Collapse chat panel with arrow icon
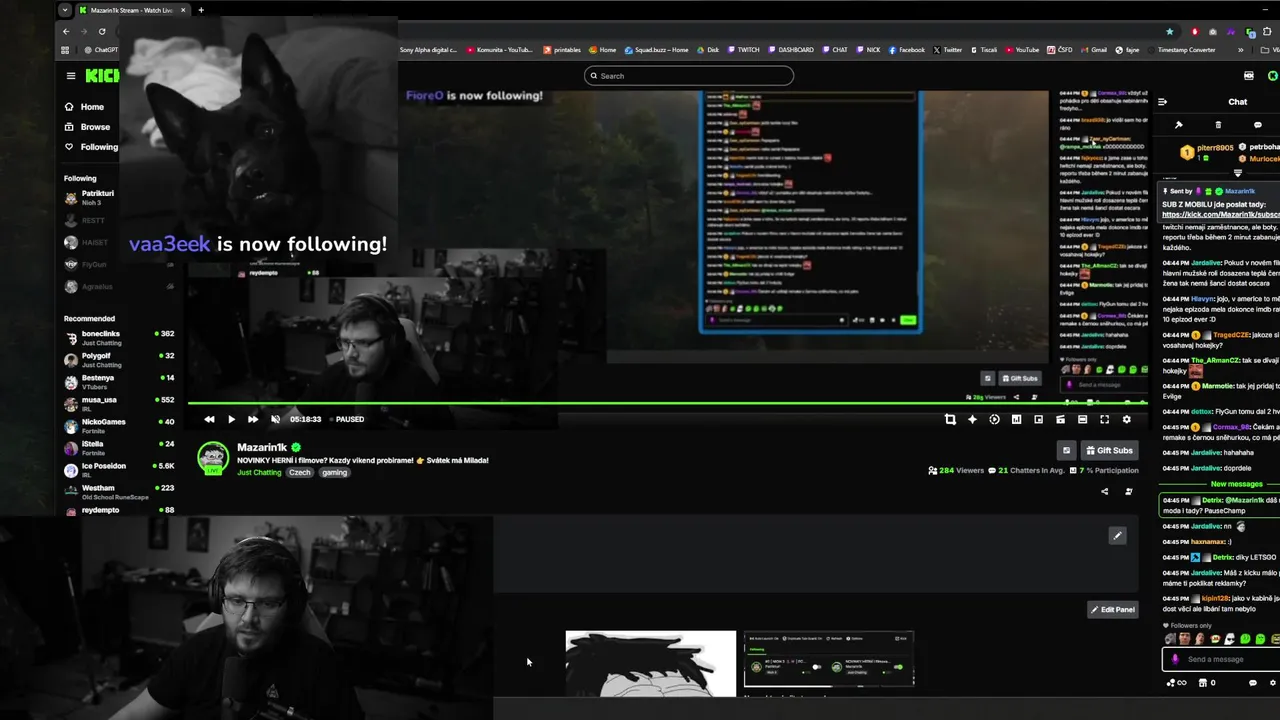 pyautogui.click(x=1162, y=102)
